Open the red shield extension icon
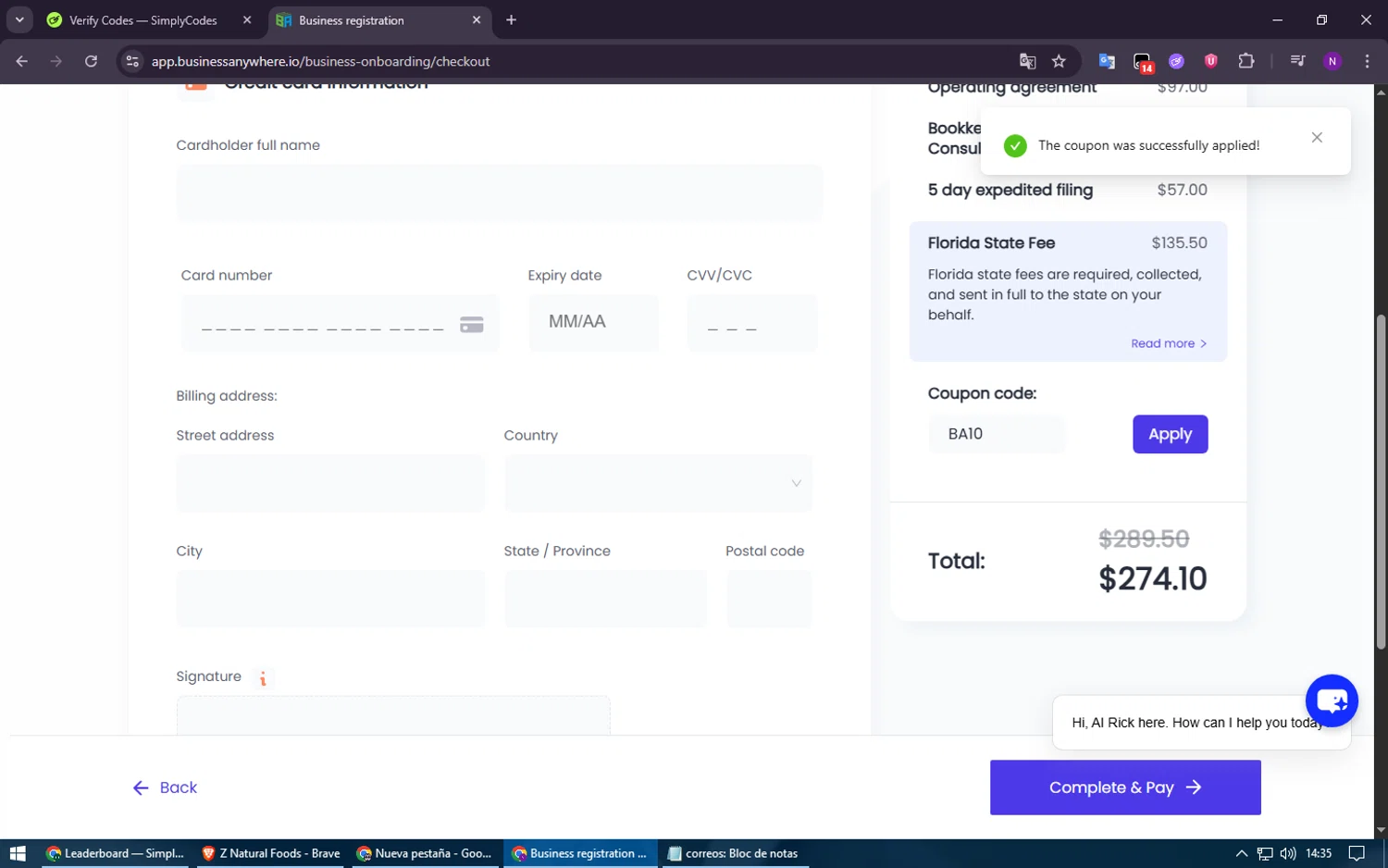1388x868 pixels. 1210,61
